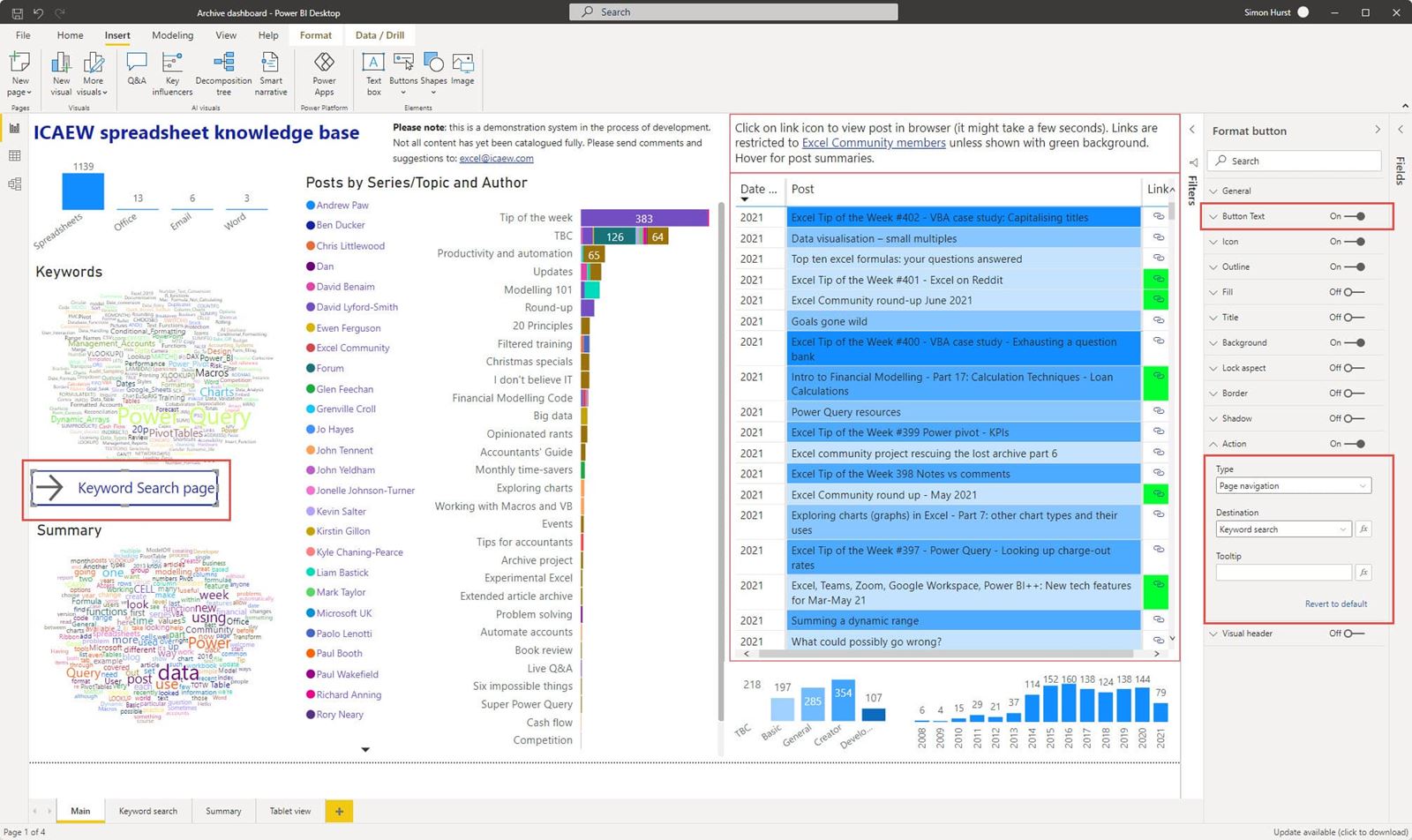The height and width of the screenshot is (840, 1412).
Task: Open the Destination dropdown
Action: tap(1282, 529)
